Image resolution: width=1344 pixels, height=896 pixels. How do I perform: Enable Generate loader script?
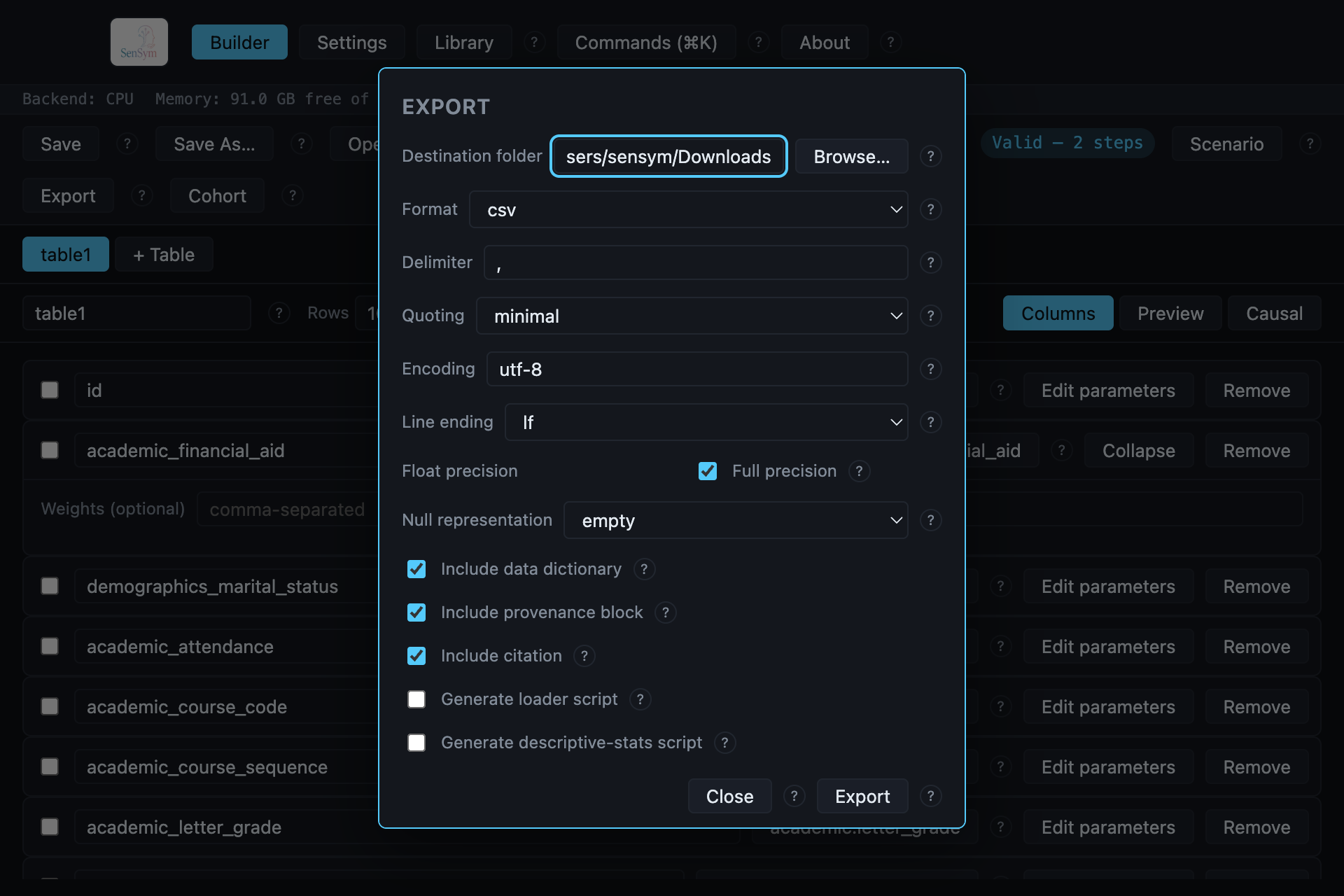(x=416, y=699)
